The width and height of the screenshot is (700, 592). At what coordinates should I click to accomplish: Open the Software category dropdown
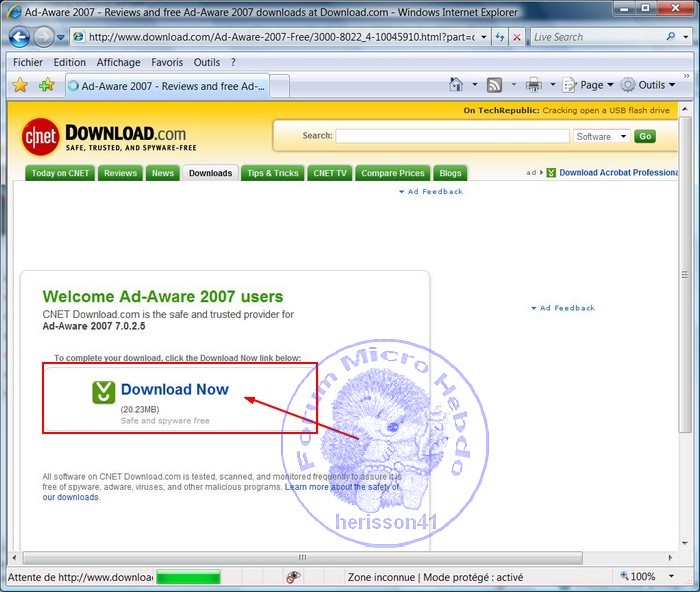tap(601, 136)
